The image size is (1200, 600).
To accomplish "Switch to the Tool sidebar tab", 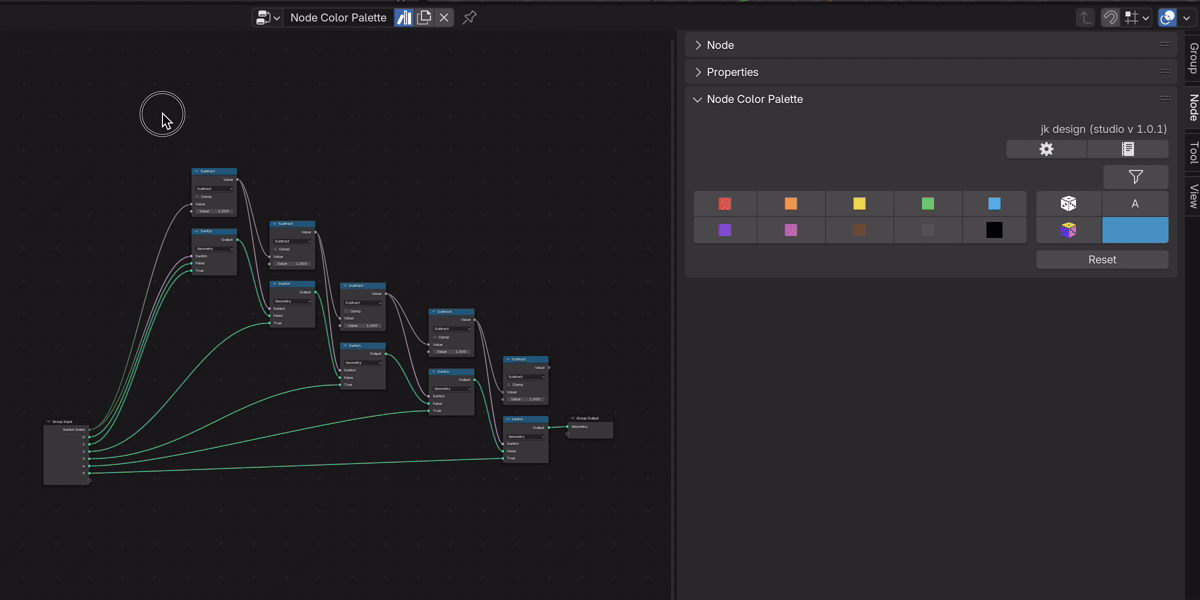I will [x=1192, y=152].
